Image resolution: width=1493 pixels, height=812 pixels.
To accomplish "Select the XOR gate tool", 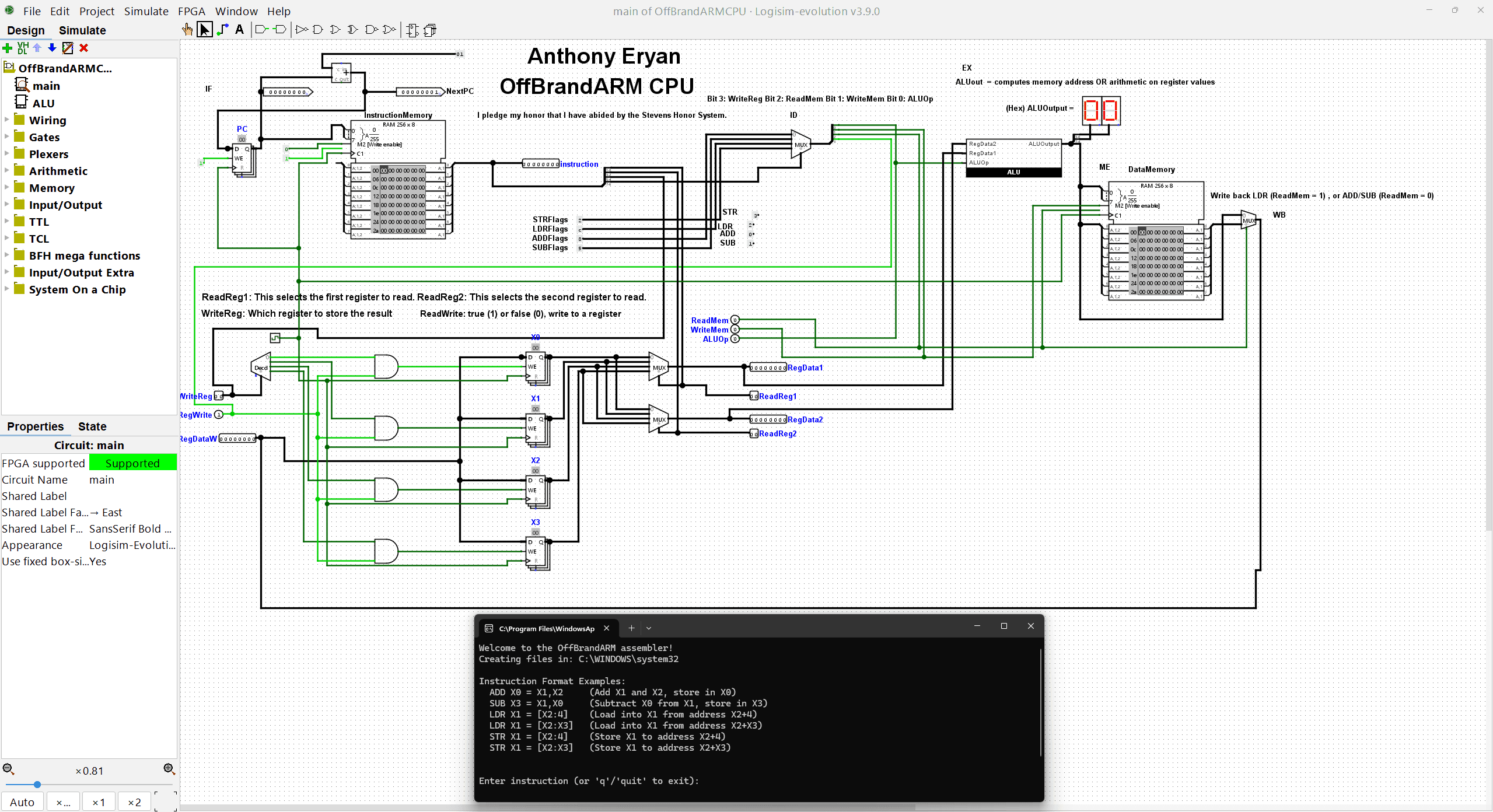I will click(x=352, y=29).
